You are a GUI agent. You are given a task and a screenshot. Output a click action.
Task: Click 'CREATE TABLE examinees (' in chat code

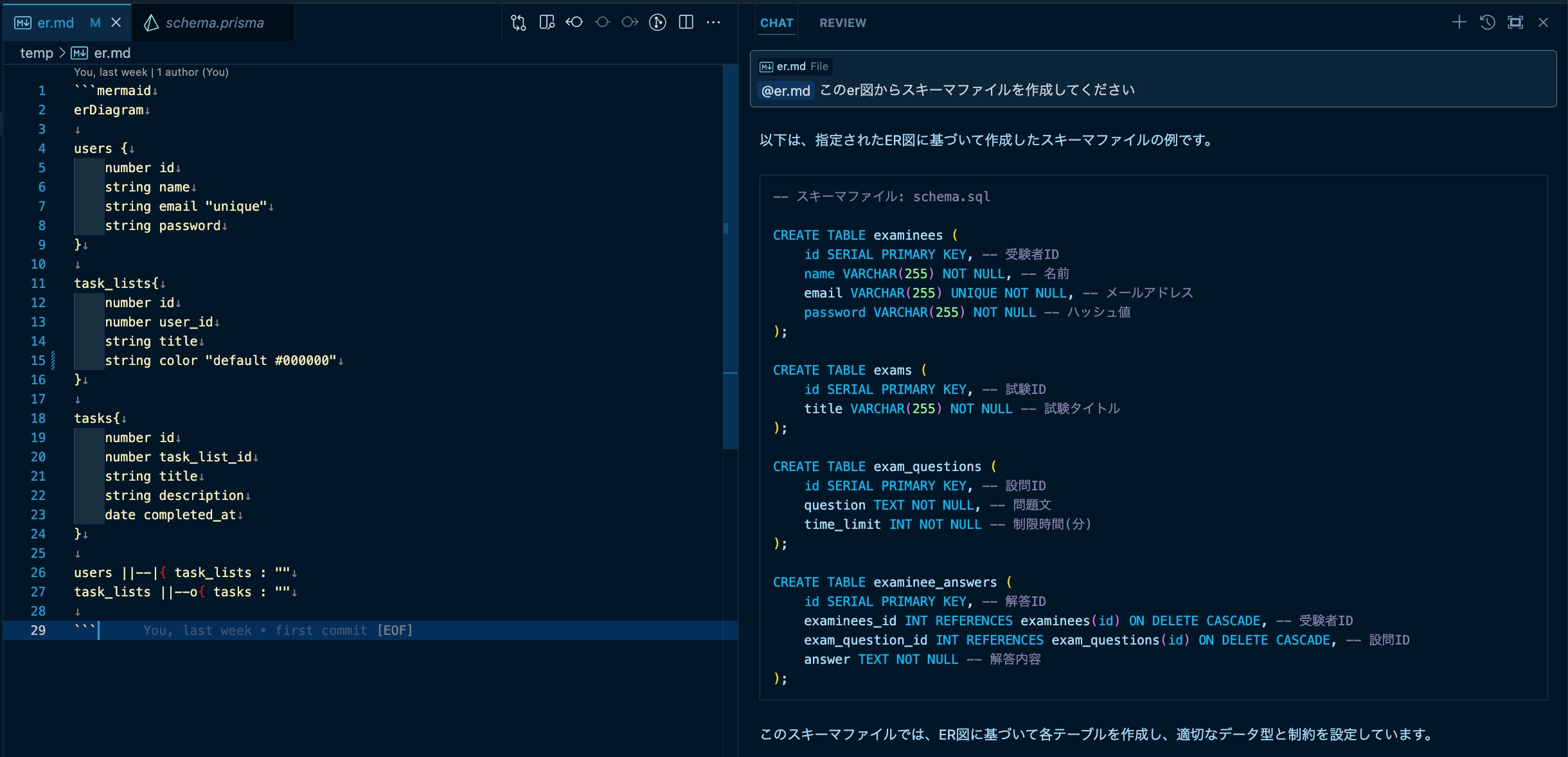(x=865, y=235)
